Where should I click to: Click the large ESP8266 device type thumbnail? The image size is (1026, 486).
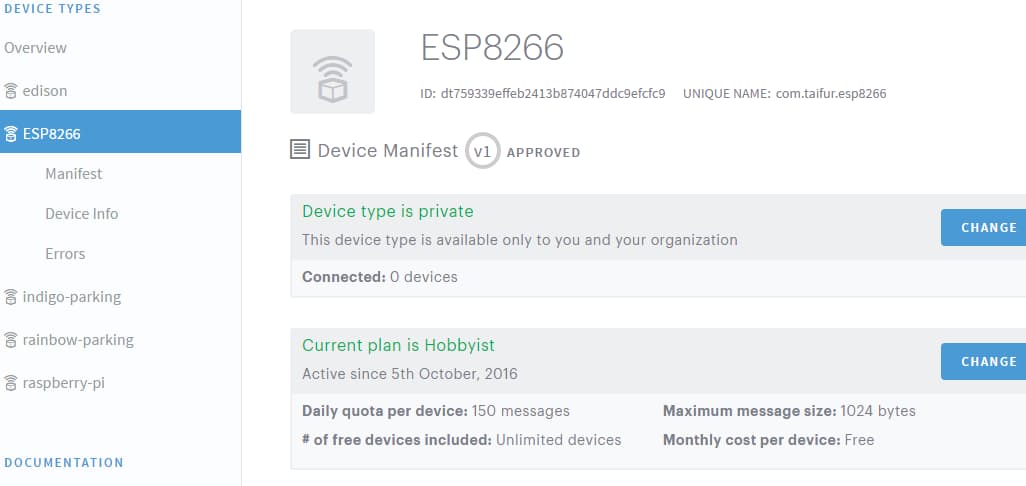tap(332, 71)
